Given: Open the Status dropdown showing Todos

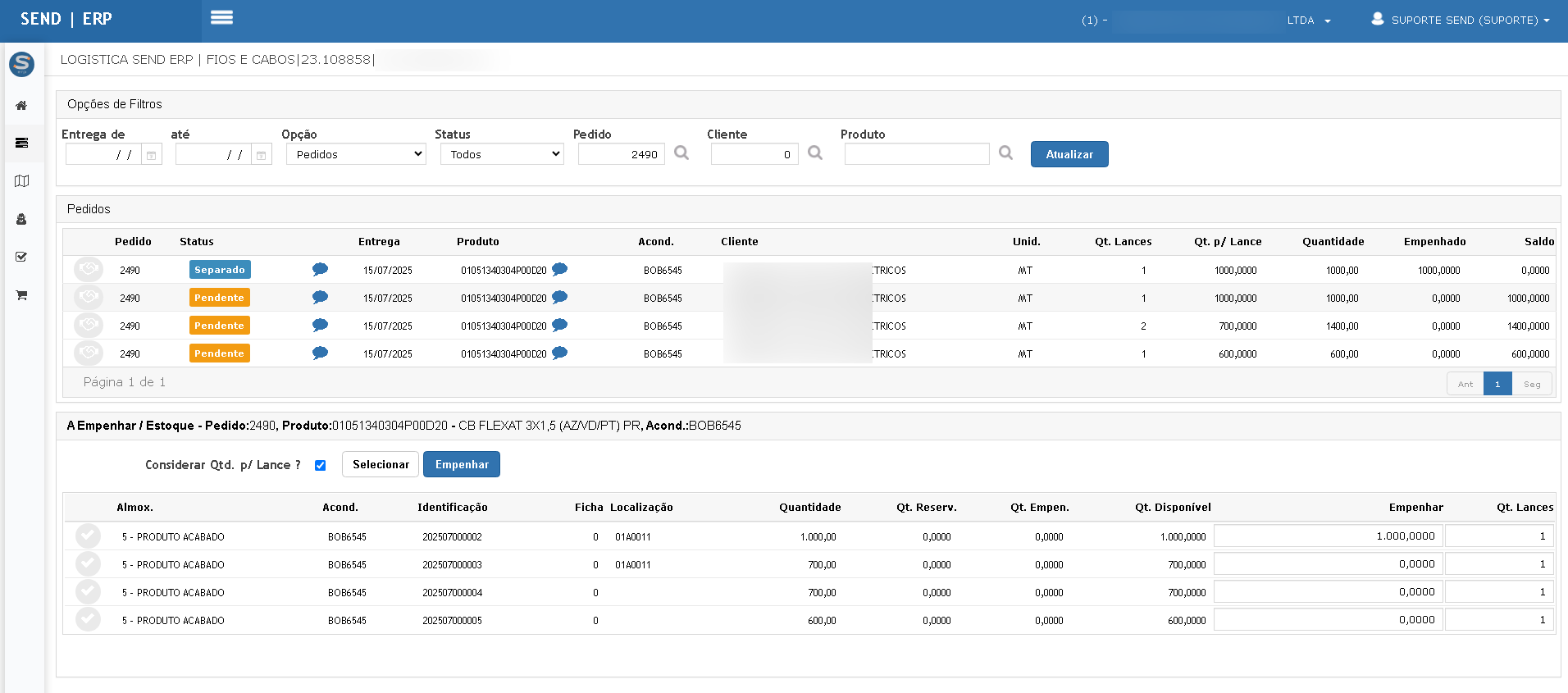Looking at the screenshot, I should pos(502,154).
